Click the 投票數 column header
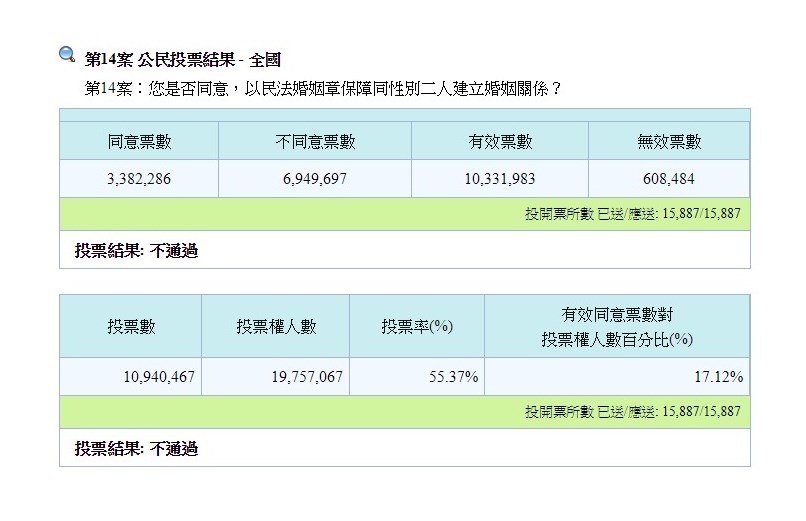Image resolution: width=806 pixels, height=521 pixels. click(131, 326)
